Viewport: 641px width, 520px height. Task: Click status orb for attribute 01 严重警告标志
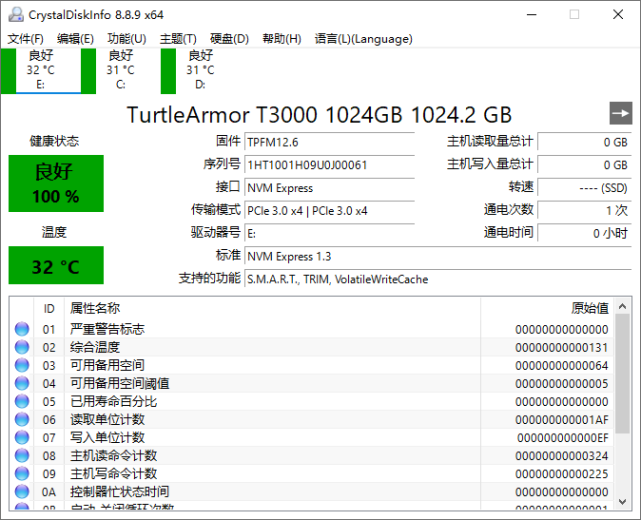coord(22,329)
